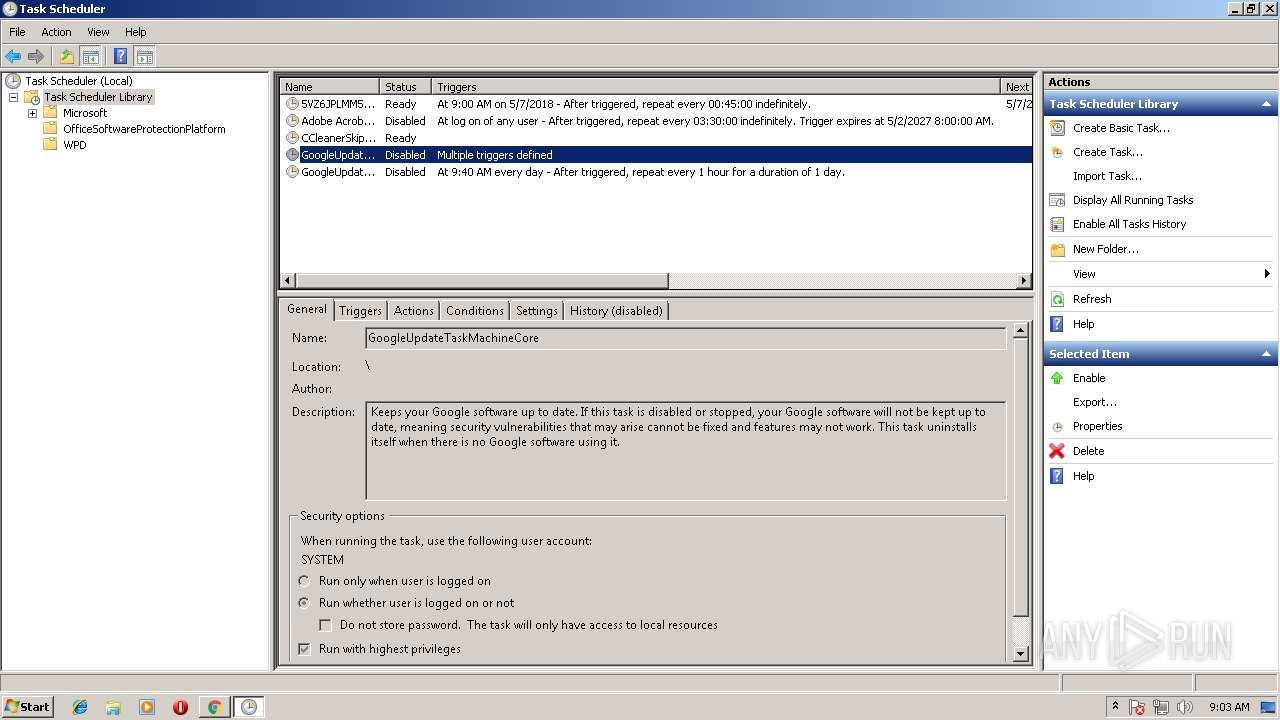Select Run only when user is logged on
This screenshot has height=720, width=1280.
coord(305,581)
